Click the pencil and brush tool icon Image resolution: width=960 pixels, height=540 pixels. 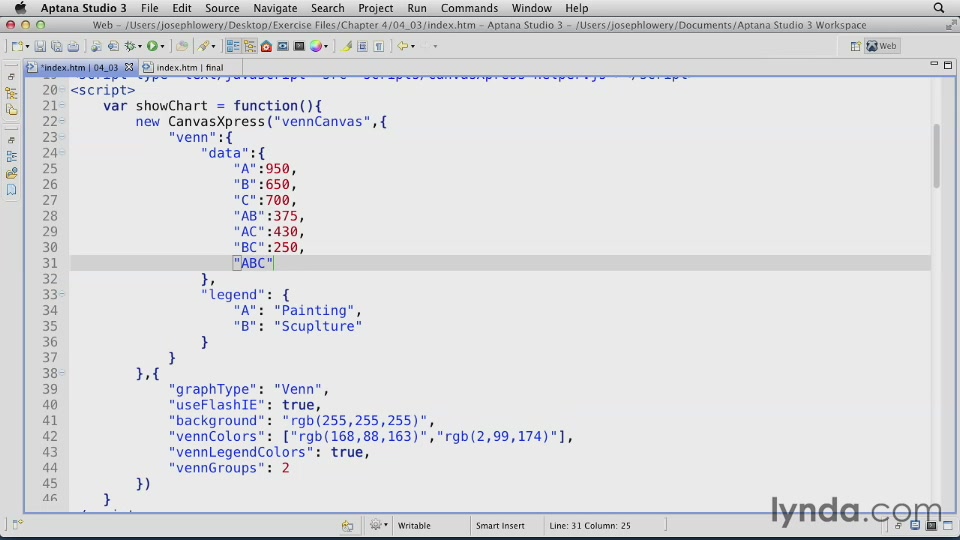(x=203, y=46)
